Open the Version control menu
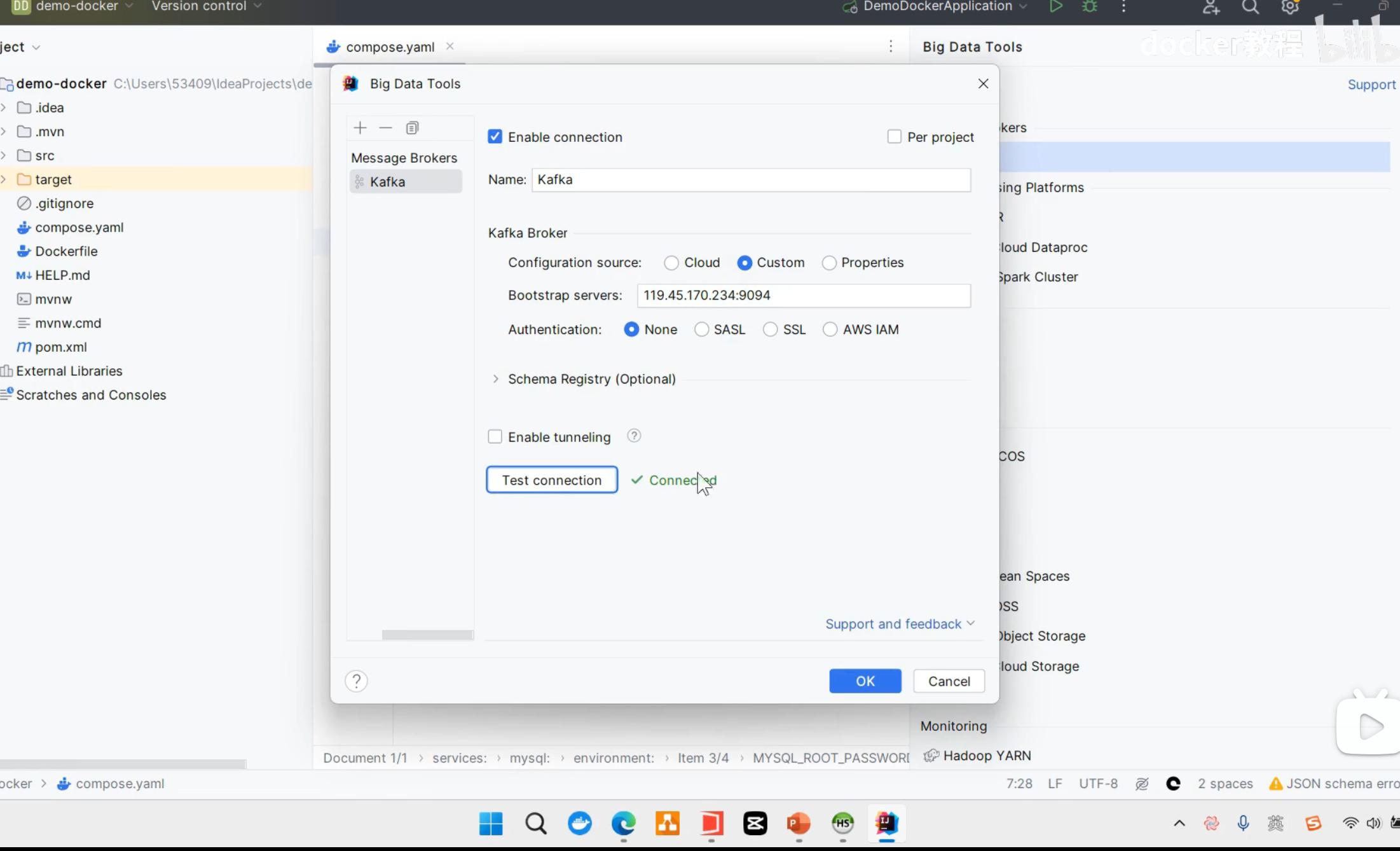Viewport: 1400px width, 851px height. (205, 6)
